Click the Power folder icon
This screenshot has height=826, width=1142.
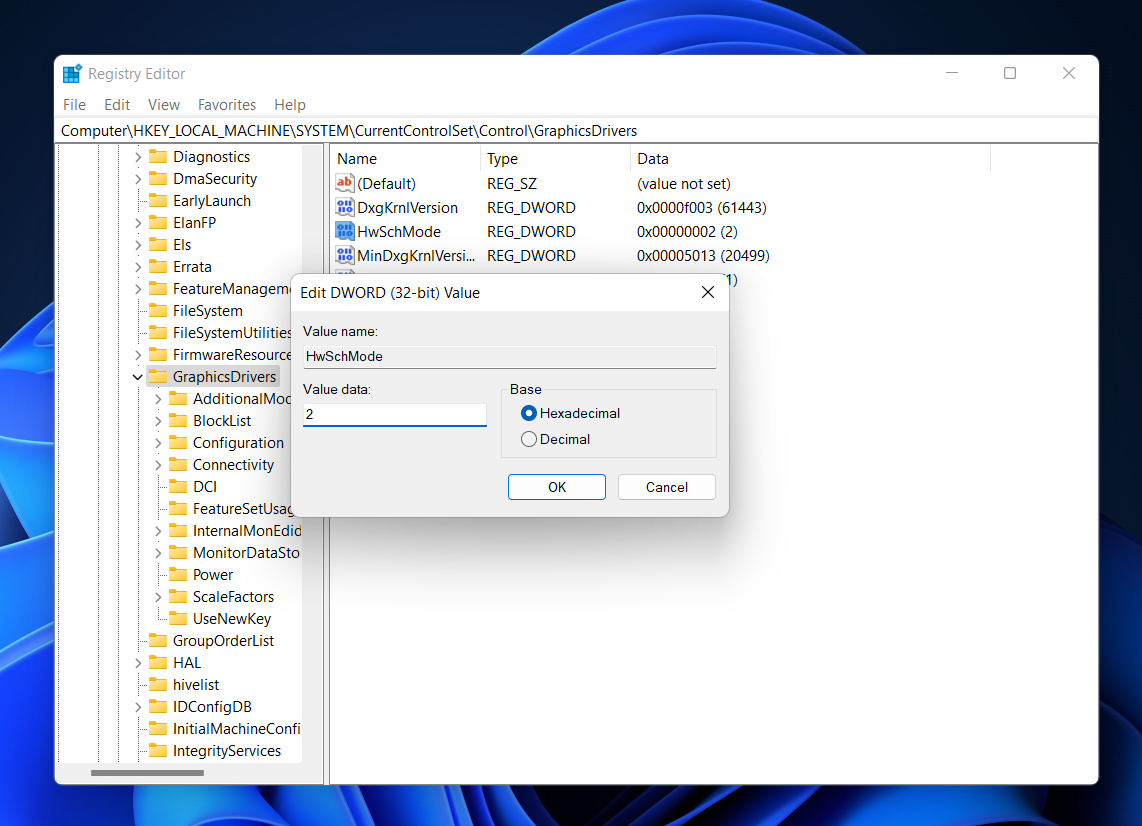(179, 574)
